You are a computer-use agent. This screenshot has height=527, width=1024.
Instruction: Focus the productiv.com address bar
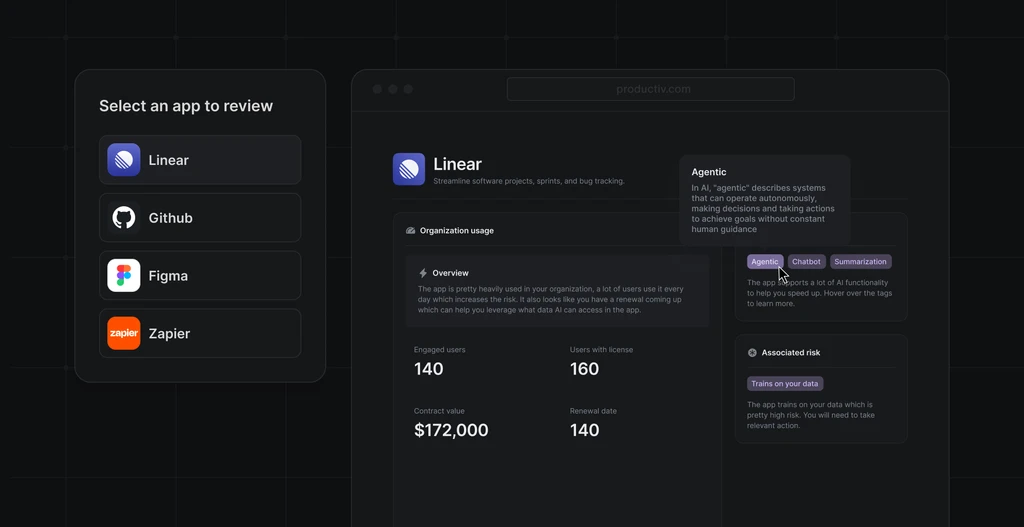point(651,89)
